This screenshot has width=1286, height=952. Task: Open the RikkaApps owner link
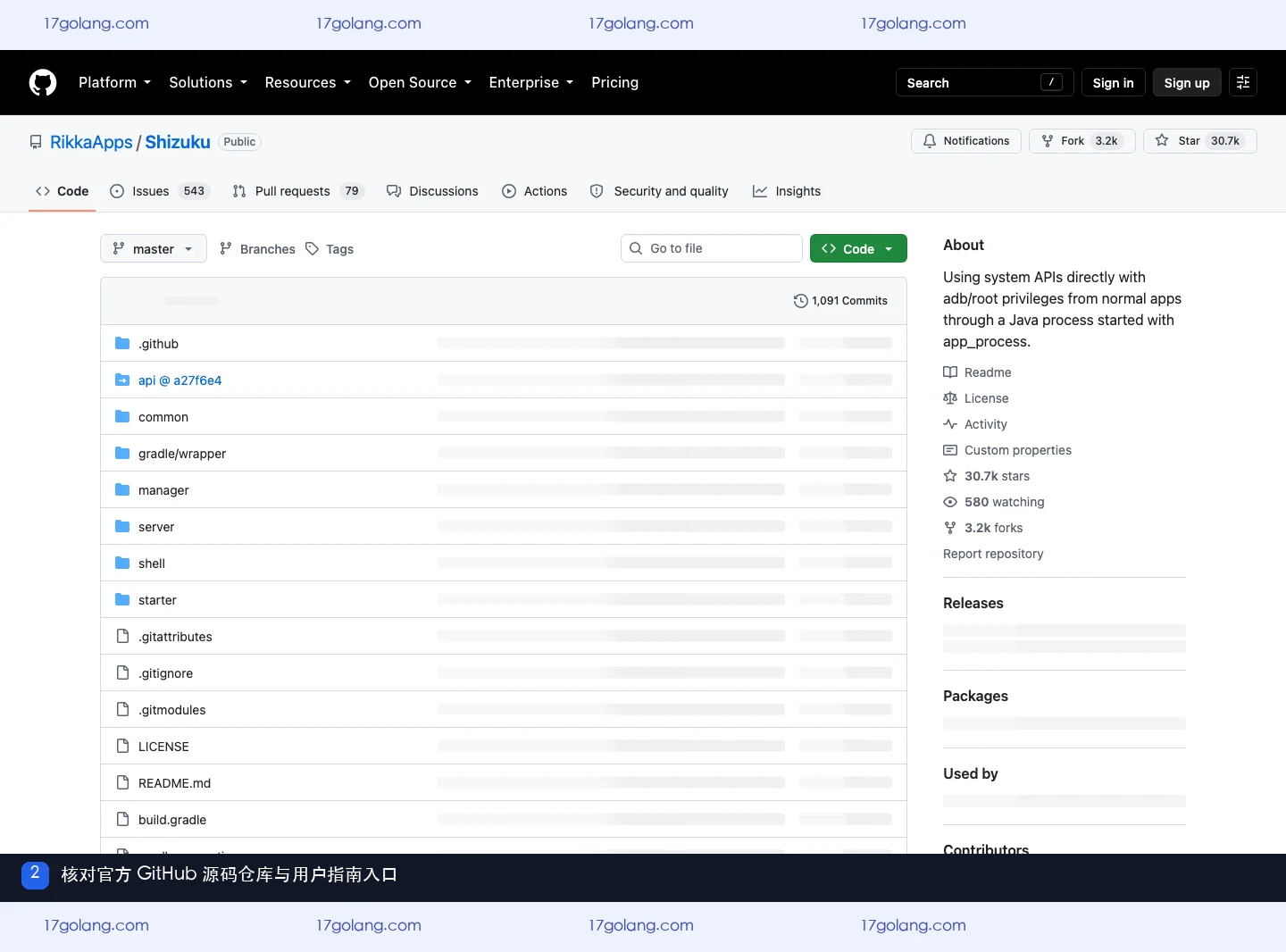[x=91, y=142]
